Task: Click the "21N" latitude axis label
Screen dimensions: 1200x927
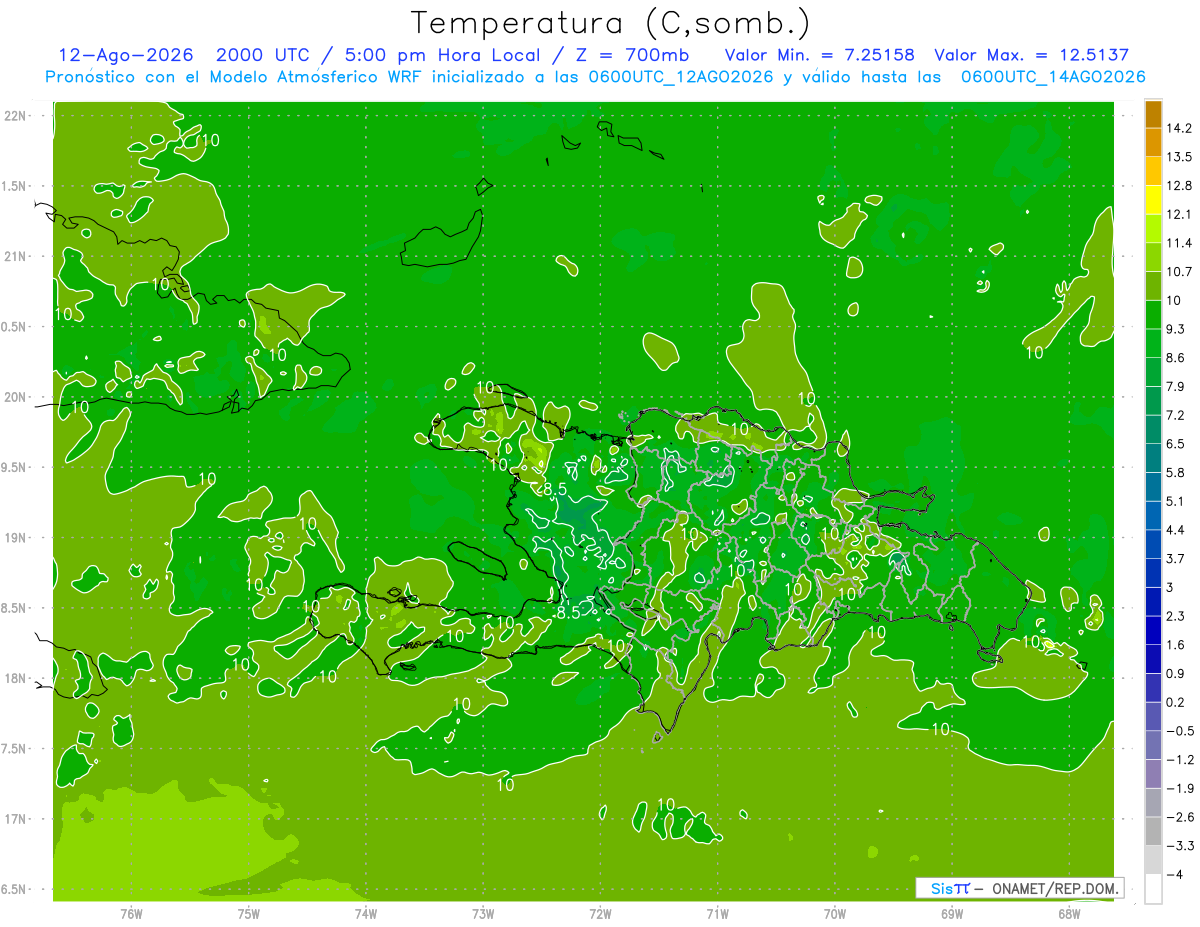Action: click(15, 257)
